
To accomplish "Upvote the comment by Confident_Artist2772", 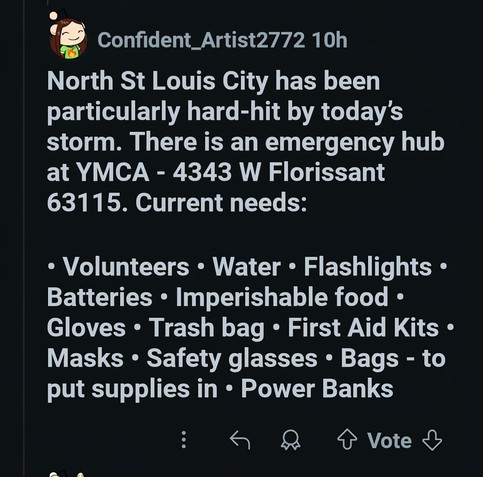I will pyautogui.click(x=347, y=440).
